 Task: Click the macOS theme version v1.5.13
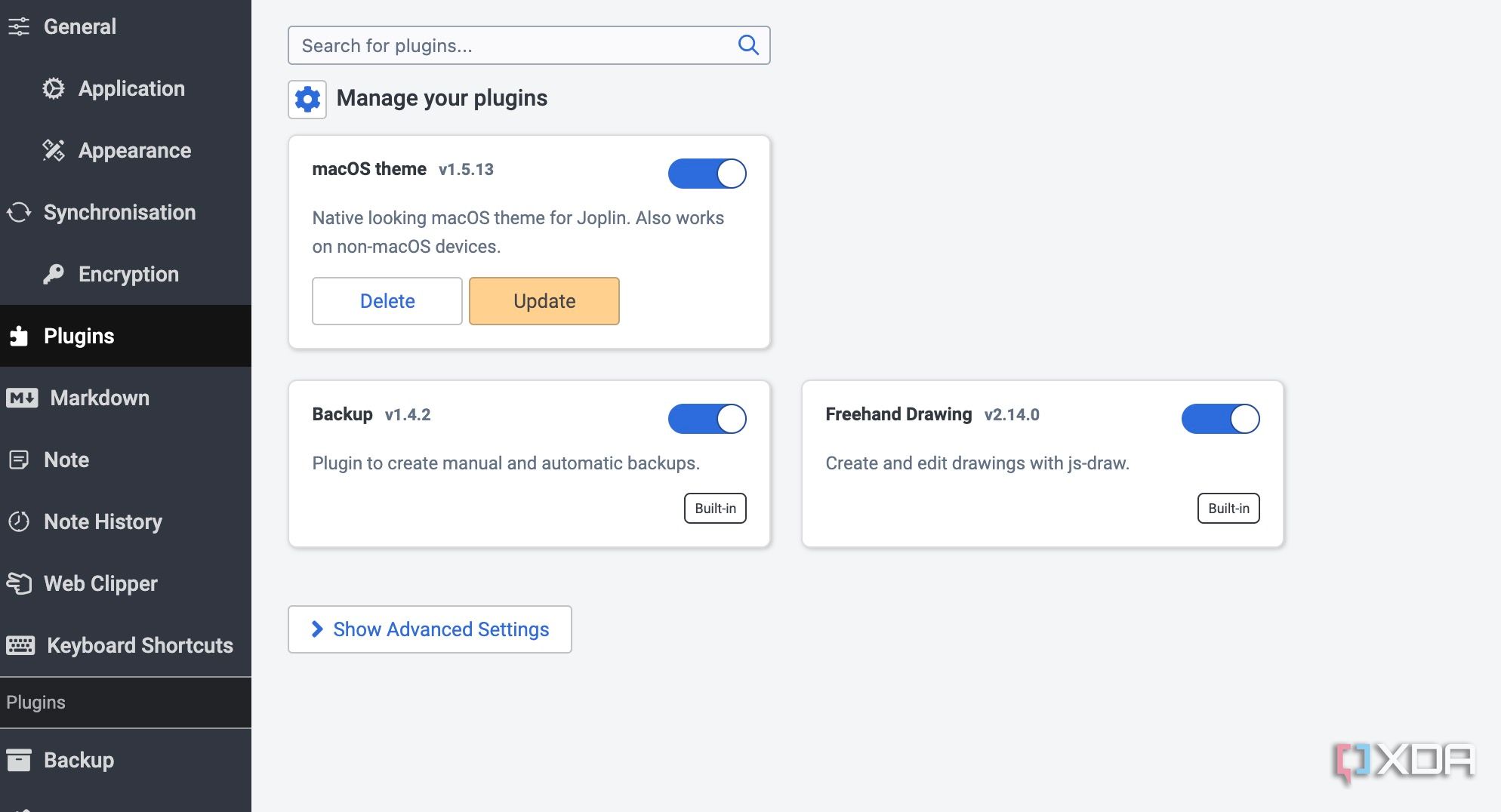point(466,169)
